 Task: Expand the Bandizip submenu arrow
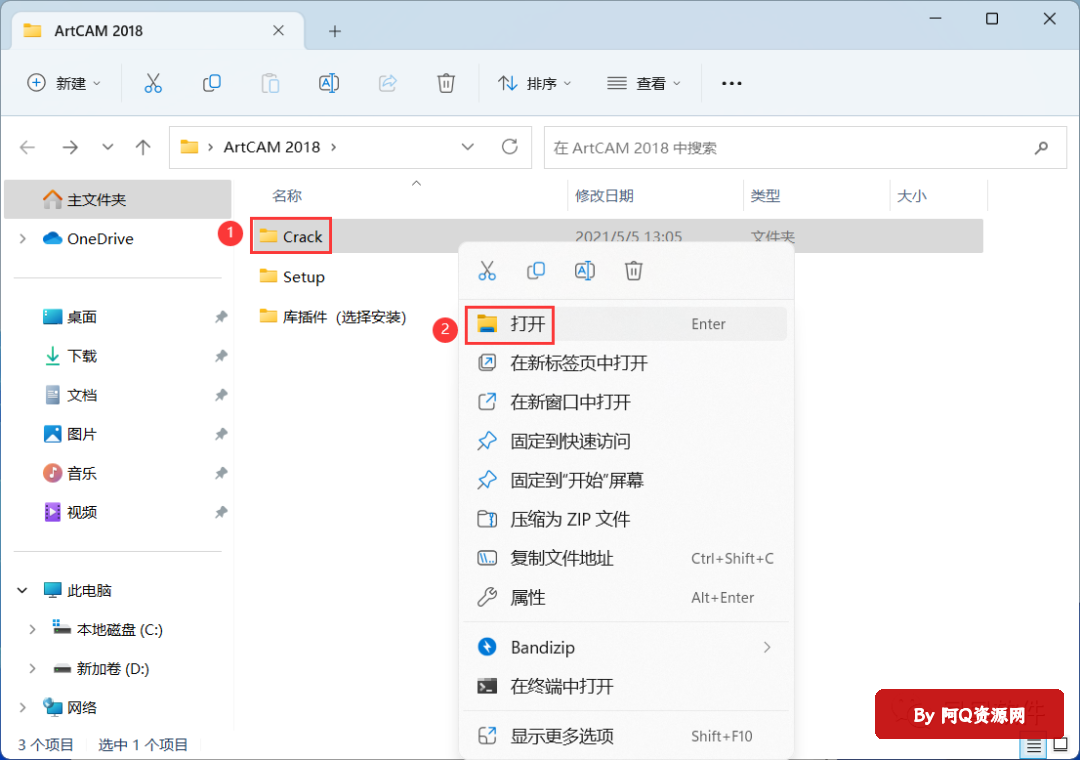coord(767,648)
